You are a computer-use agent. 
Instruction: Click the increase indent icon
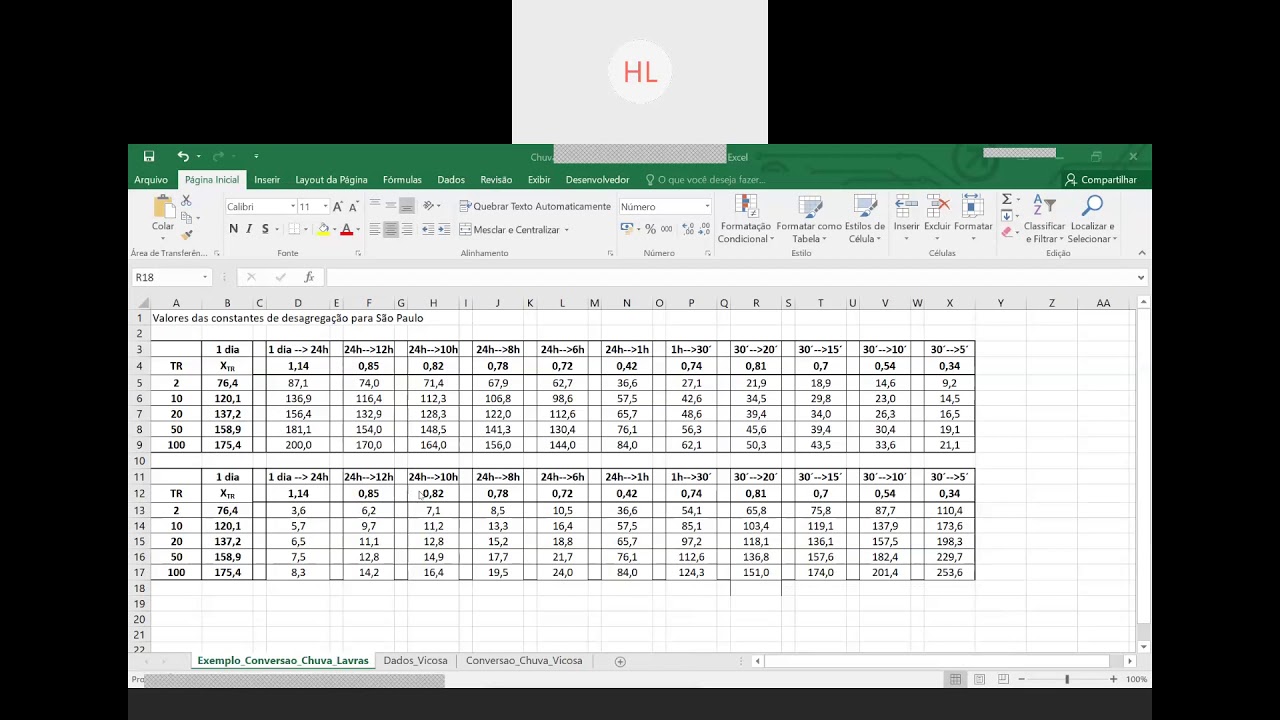click(x=443, y=229)
